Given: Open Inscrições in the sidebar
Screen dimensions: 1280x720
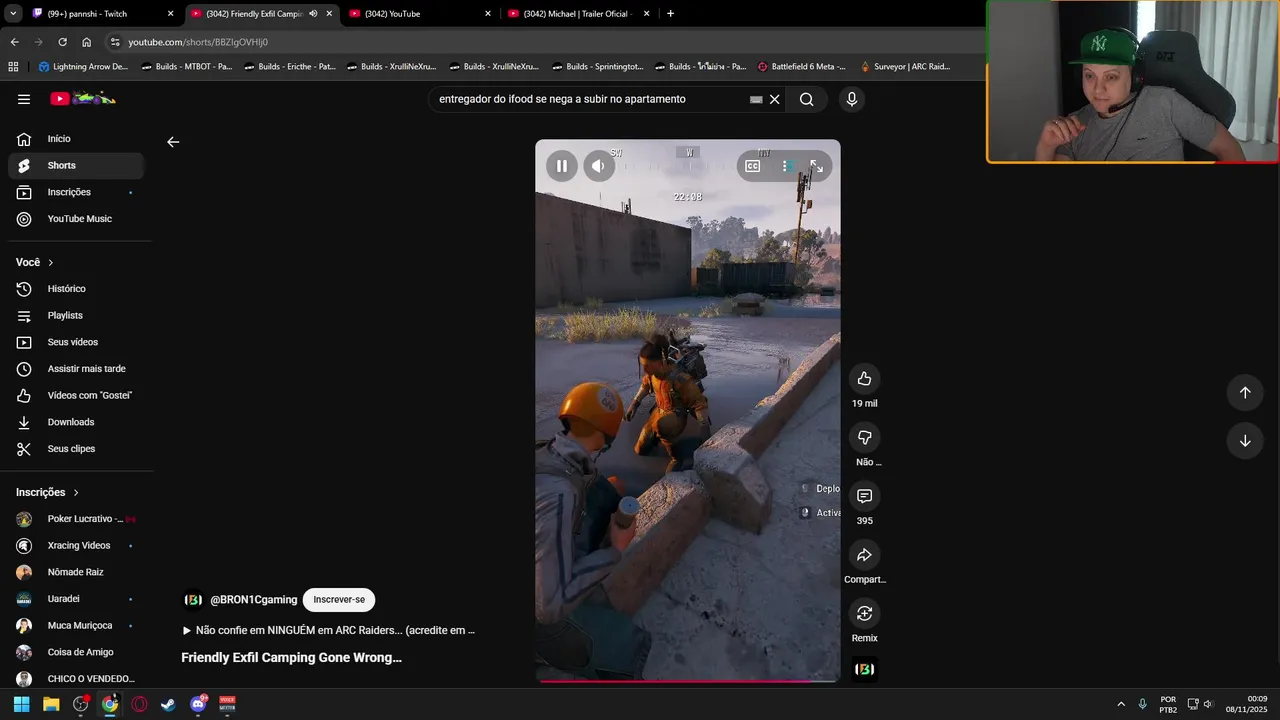Looking at the screenshot, I should tap(76, 192).
